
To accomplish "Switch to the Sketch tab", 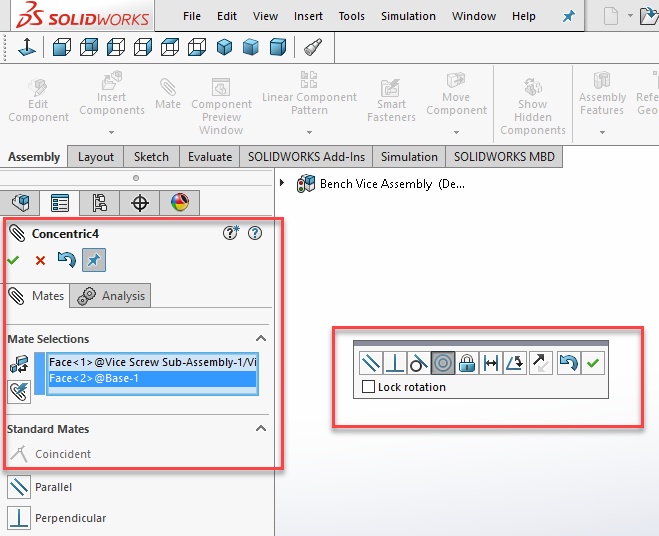I will click(x=151, y=157).
